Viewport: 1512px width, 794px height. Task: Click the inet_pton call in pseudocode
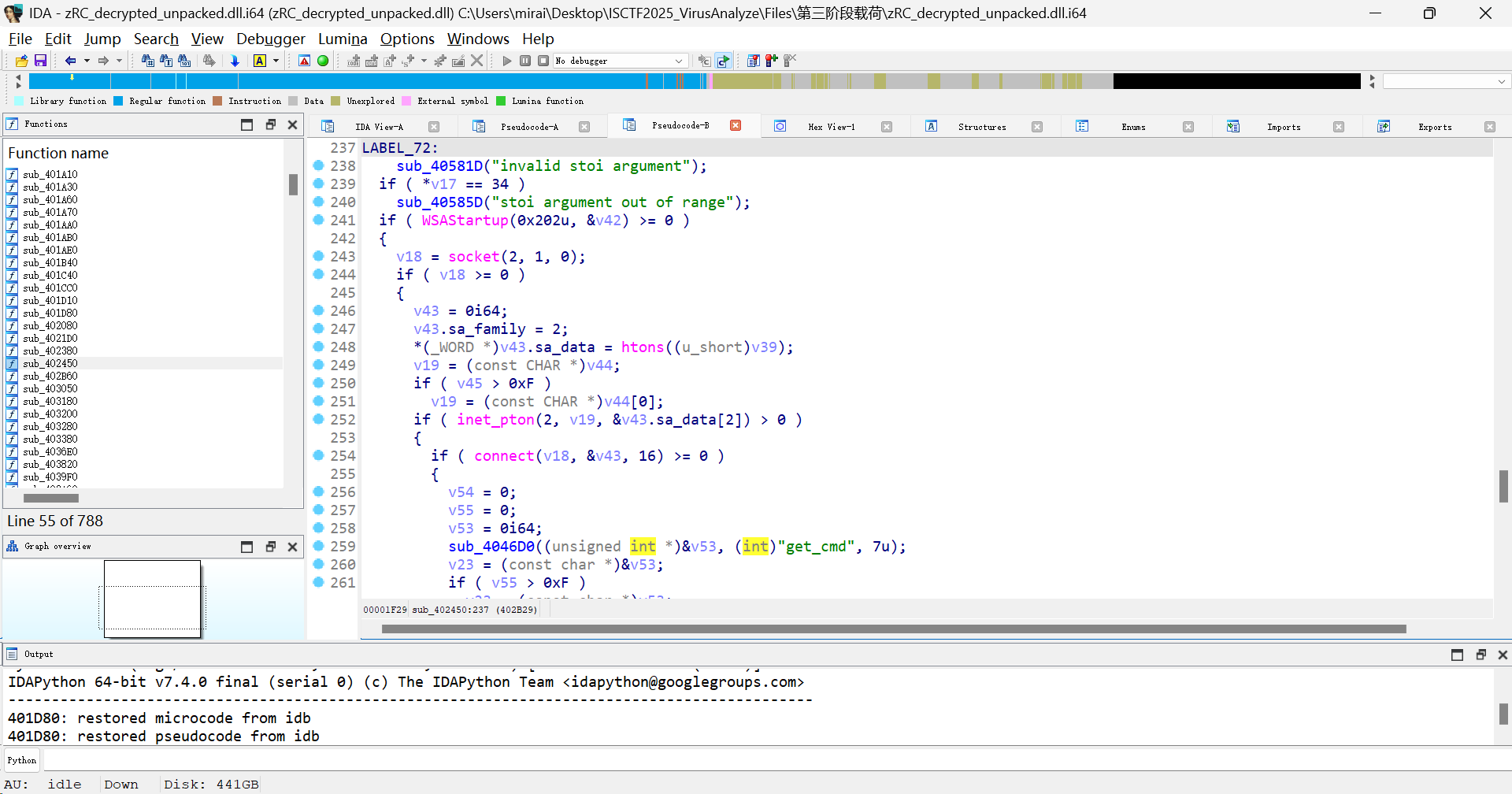click(496, 420)
